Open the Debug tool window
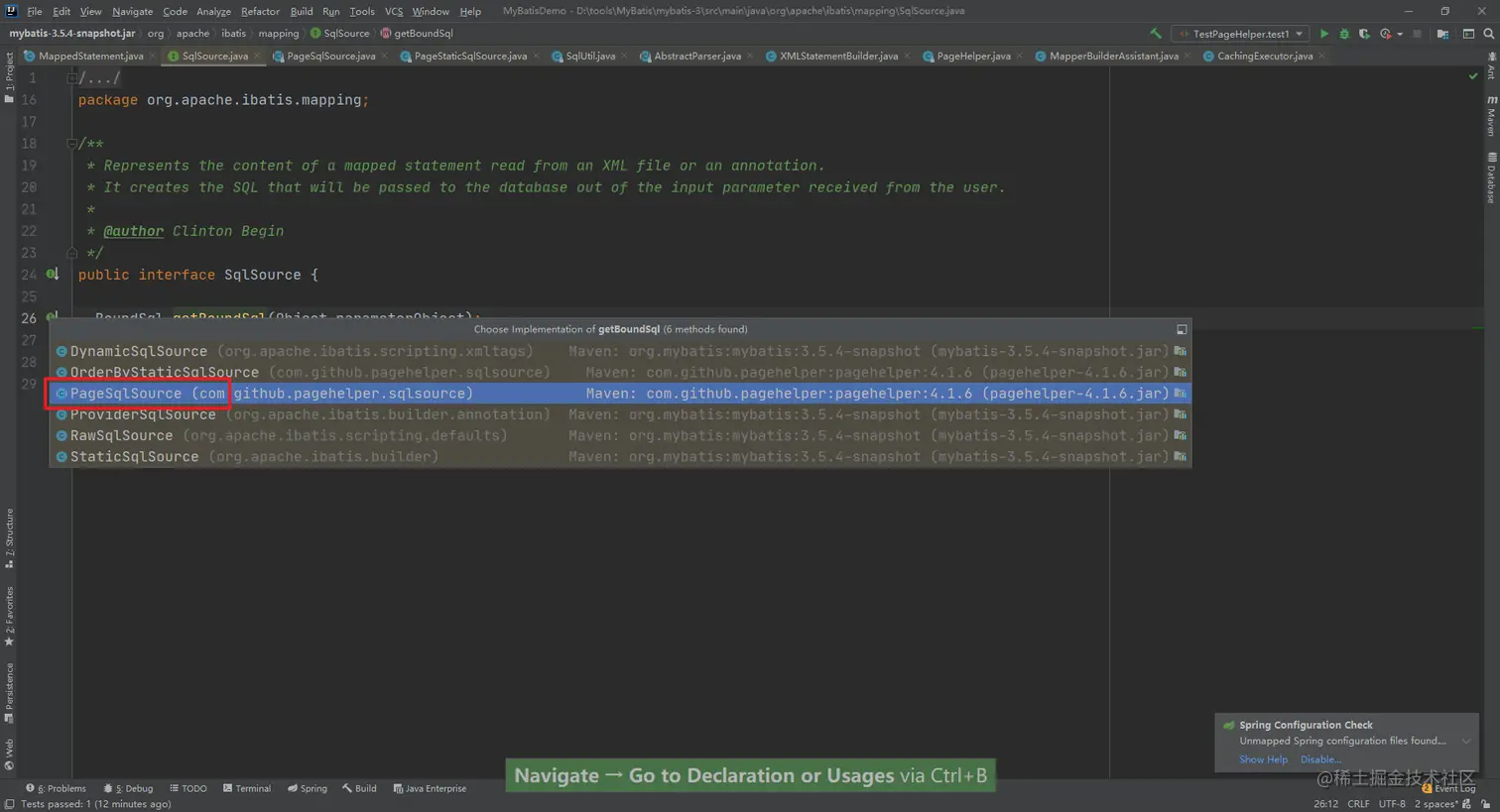Image resolution: width=1500 pixels, height=812 pixels. pos(128,788)
